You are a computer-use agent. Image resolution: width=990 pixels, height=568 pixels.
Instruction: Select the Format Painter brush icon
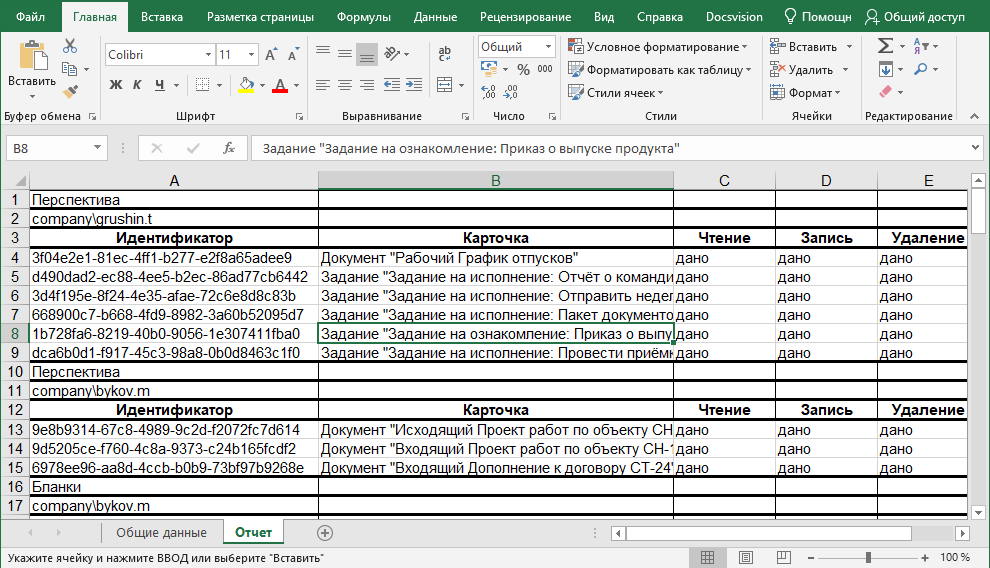click(69, 91)
